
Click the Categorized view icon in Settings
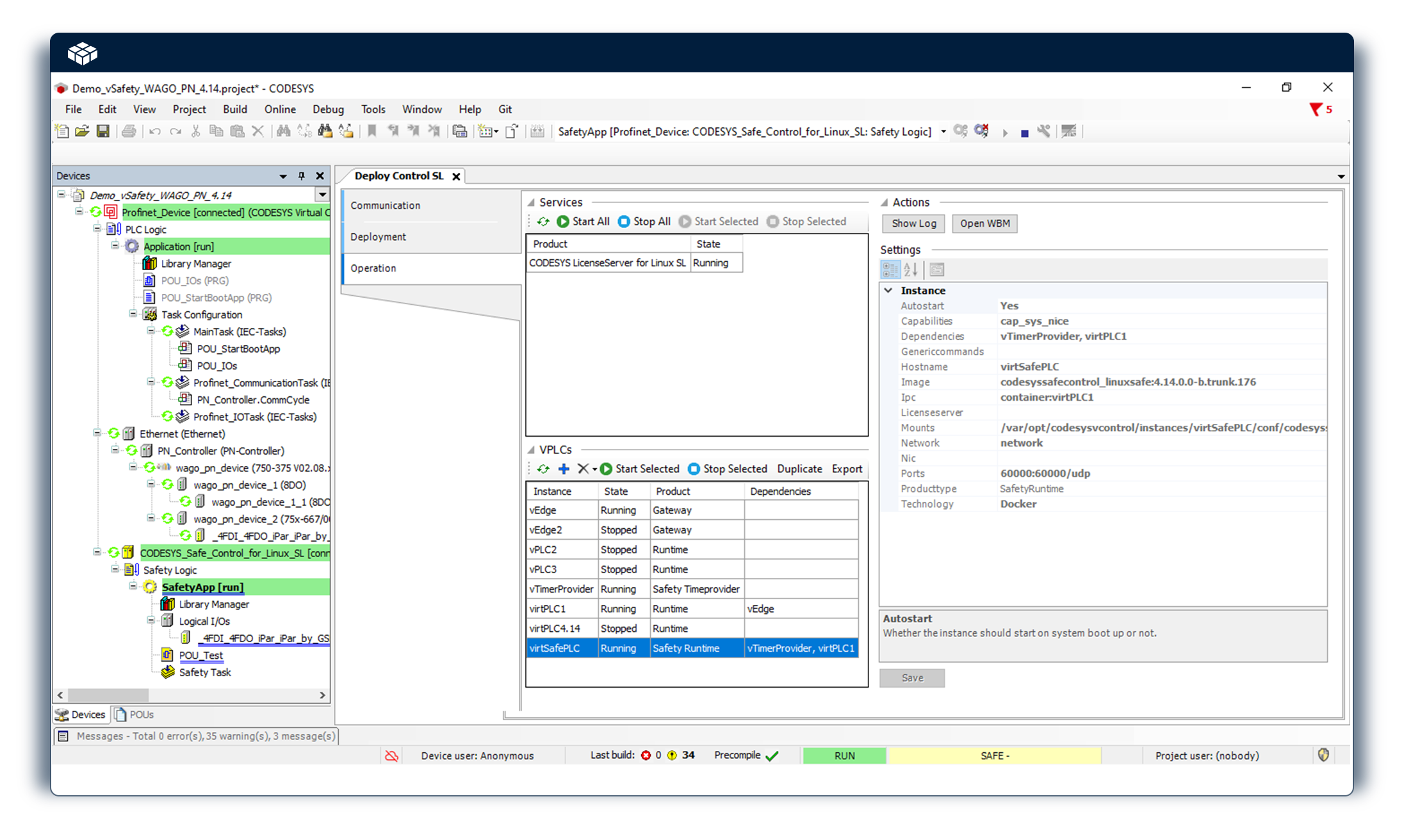pyautogui.click(x=890, y=270)
